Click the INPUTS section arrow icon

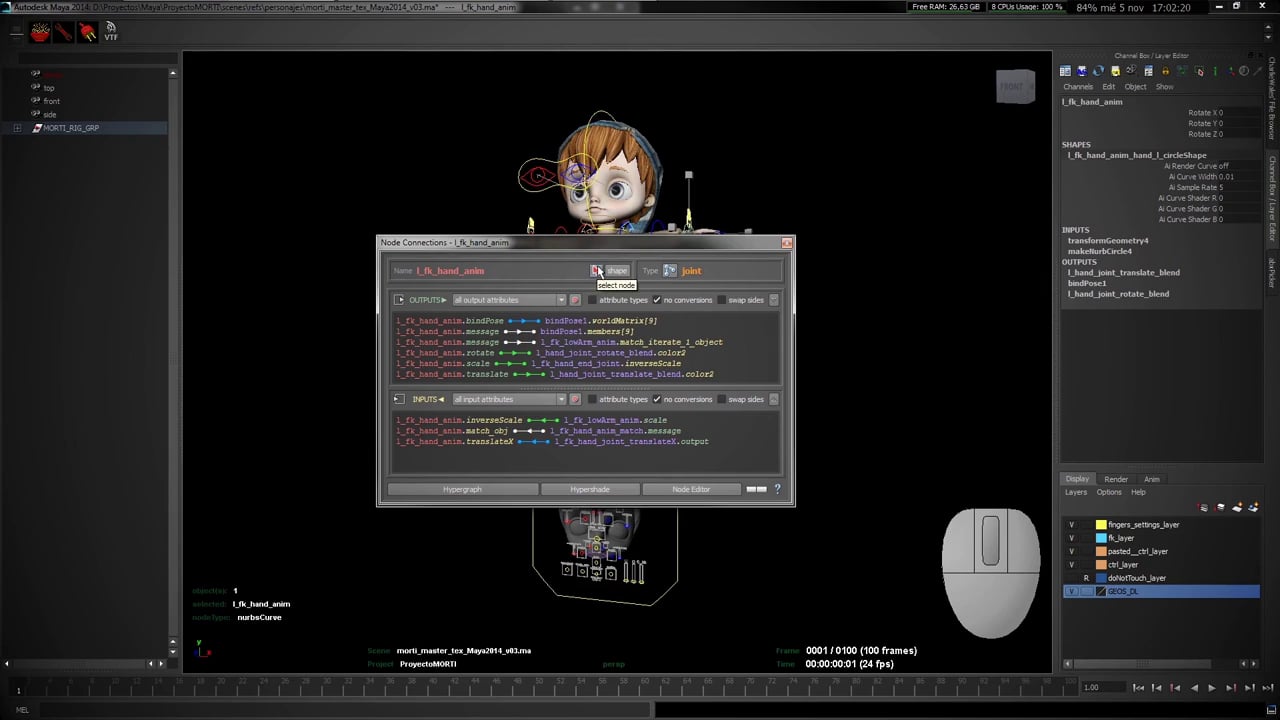tap(399, 399)
